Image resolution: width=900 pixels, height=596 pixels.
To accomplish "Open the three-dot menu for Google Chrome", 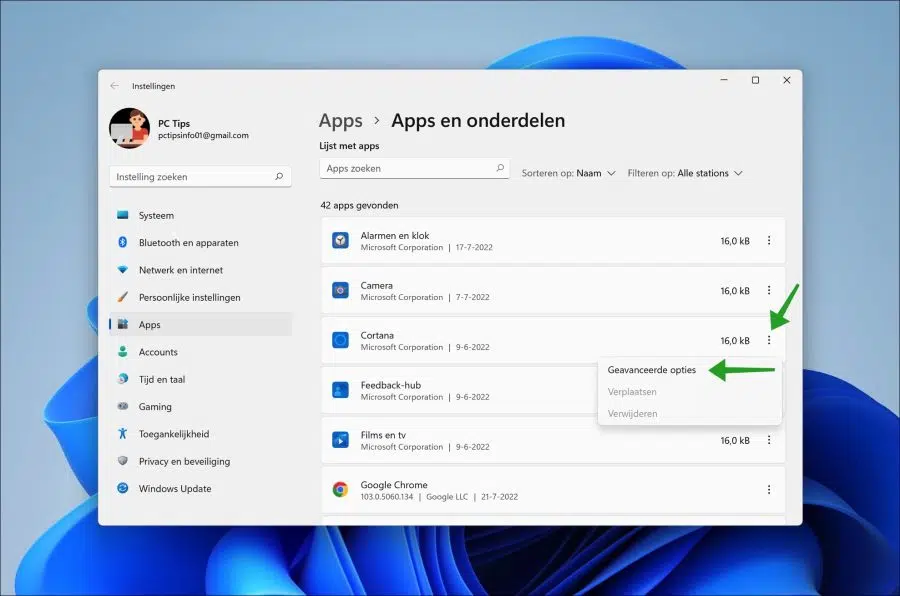I will [x=769, y=490].
